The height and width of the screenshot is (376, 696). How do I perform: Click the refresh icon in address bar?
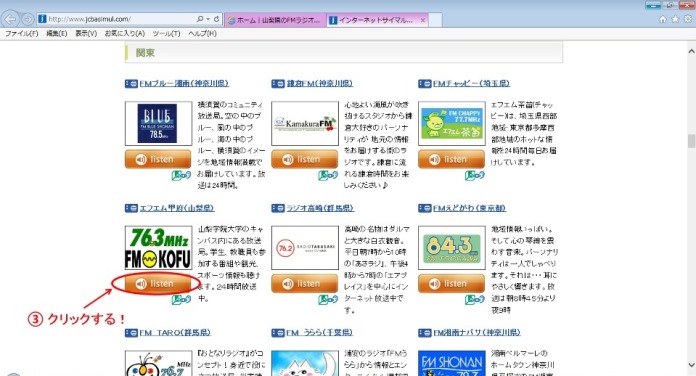(217, 19)
